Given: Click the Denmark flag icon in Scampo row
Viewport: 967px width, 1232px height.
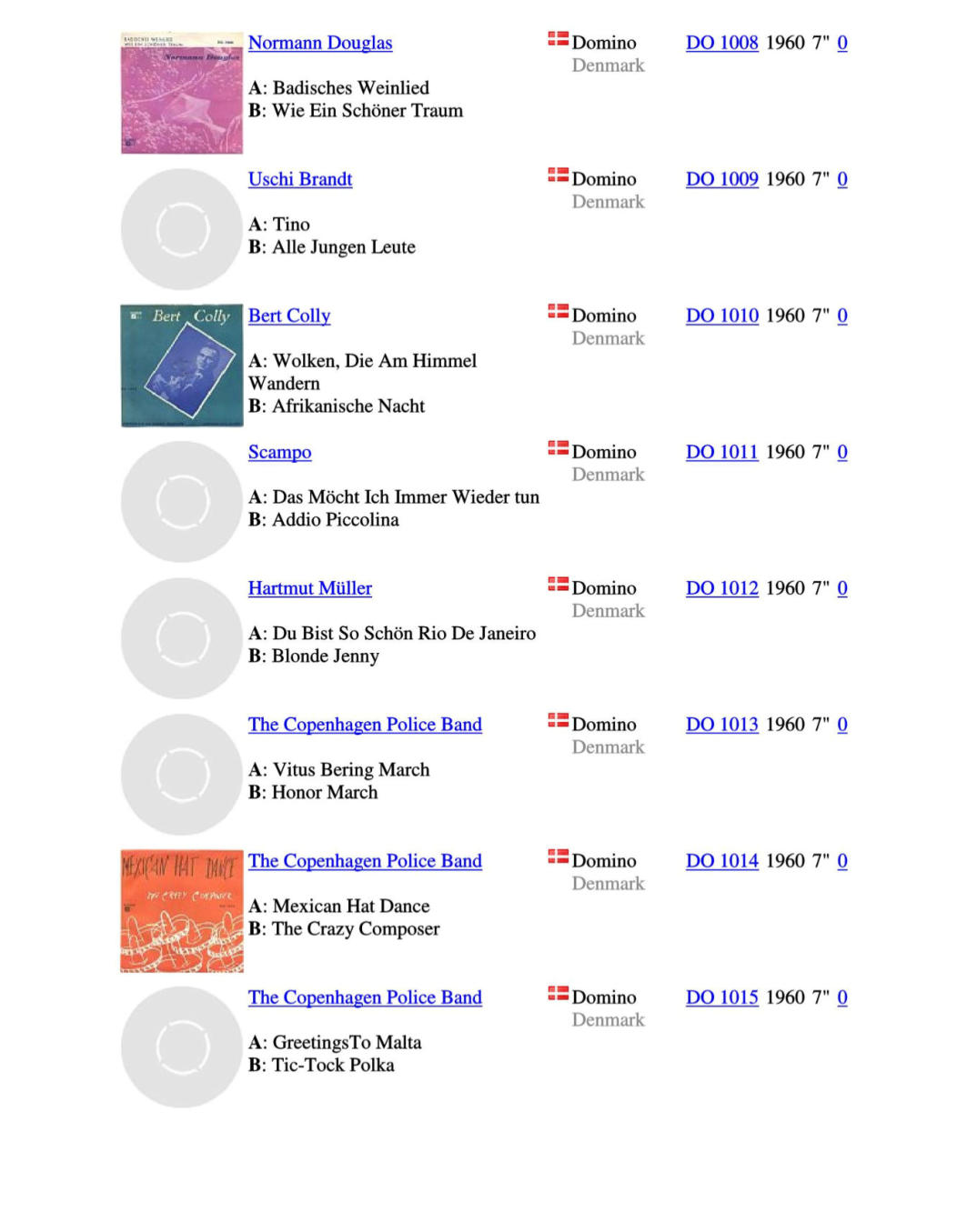Looking at the screenshot, I should tap(558, 447).
